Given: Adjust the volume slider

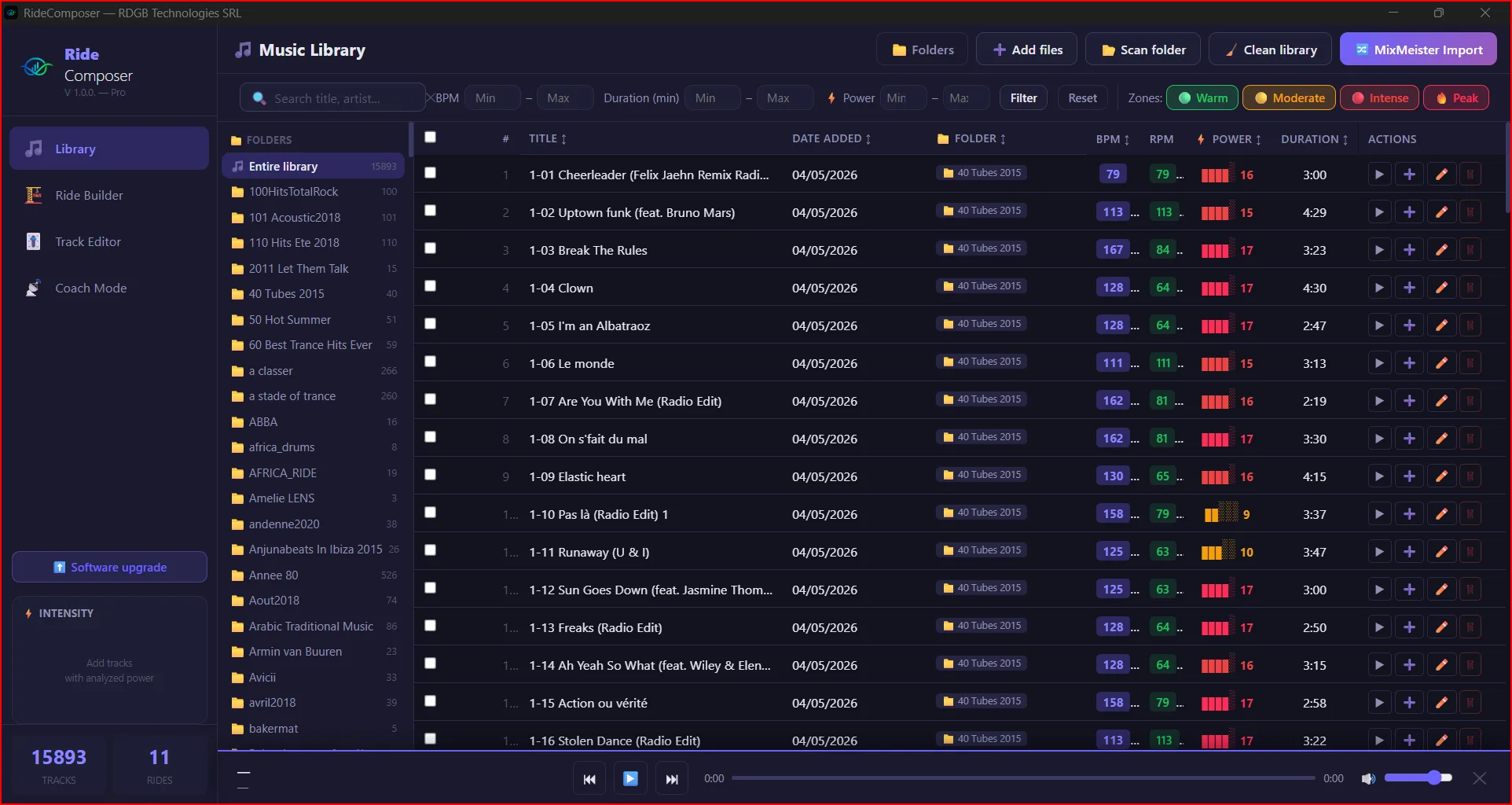Looking at the screenshot, I should (1418, 778).
